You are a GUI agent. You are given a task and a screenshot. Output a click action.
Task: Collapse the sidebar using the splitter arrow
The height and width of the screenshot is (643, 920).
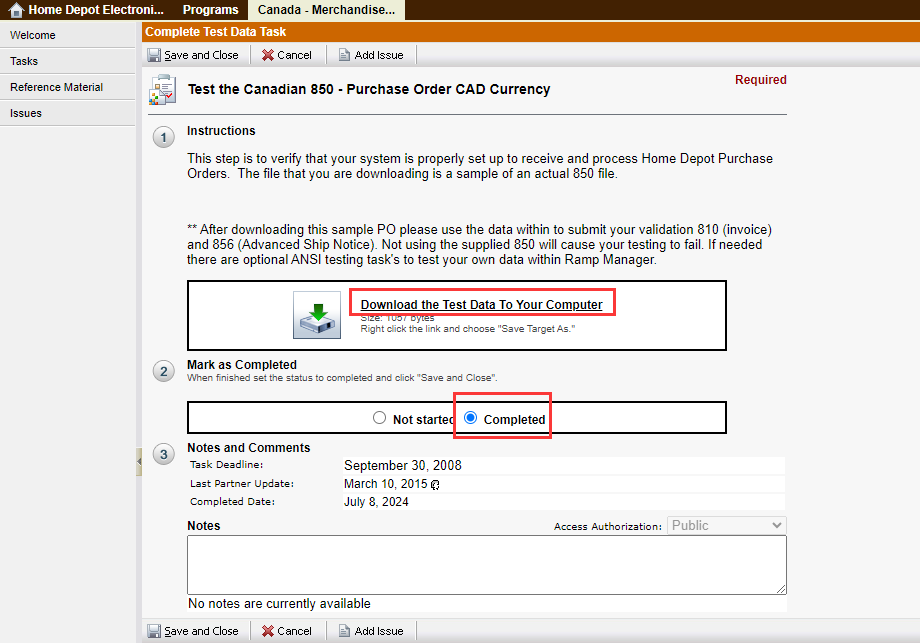(x=139, y=462)
